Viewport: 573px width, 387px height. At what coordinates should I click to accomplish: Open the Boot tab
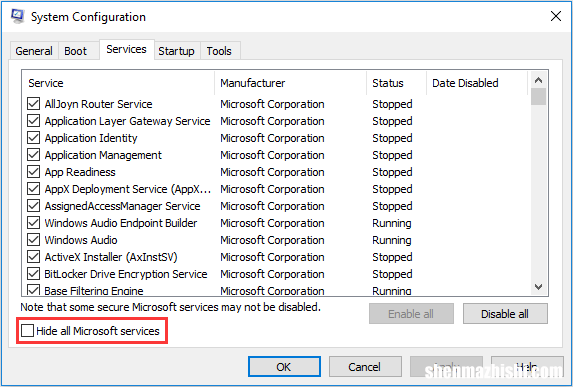tap(76, 51)
